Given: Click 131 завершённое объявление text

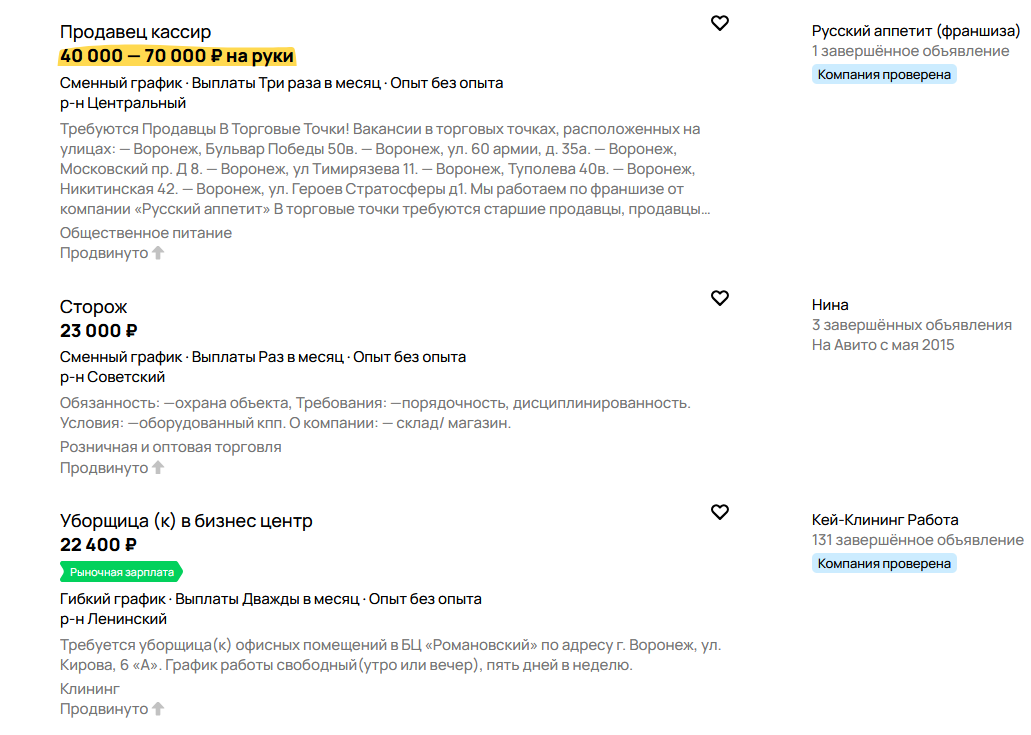Looking at the screenshot, I should point(918,540).
